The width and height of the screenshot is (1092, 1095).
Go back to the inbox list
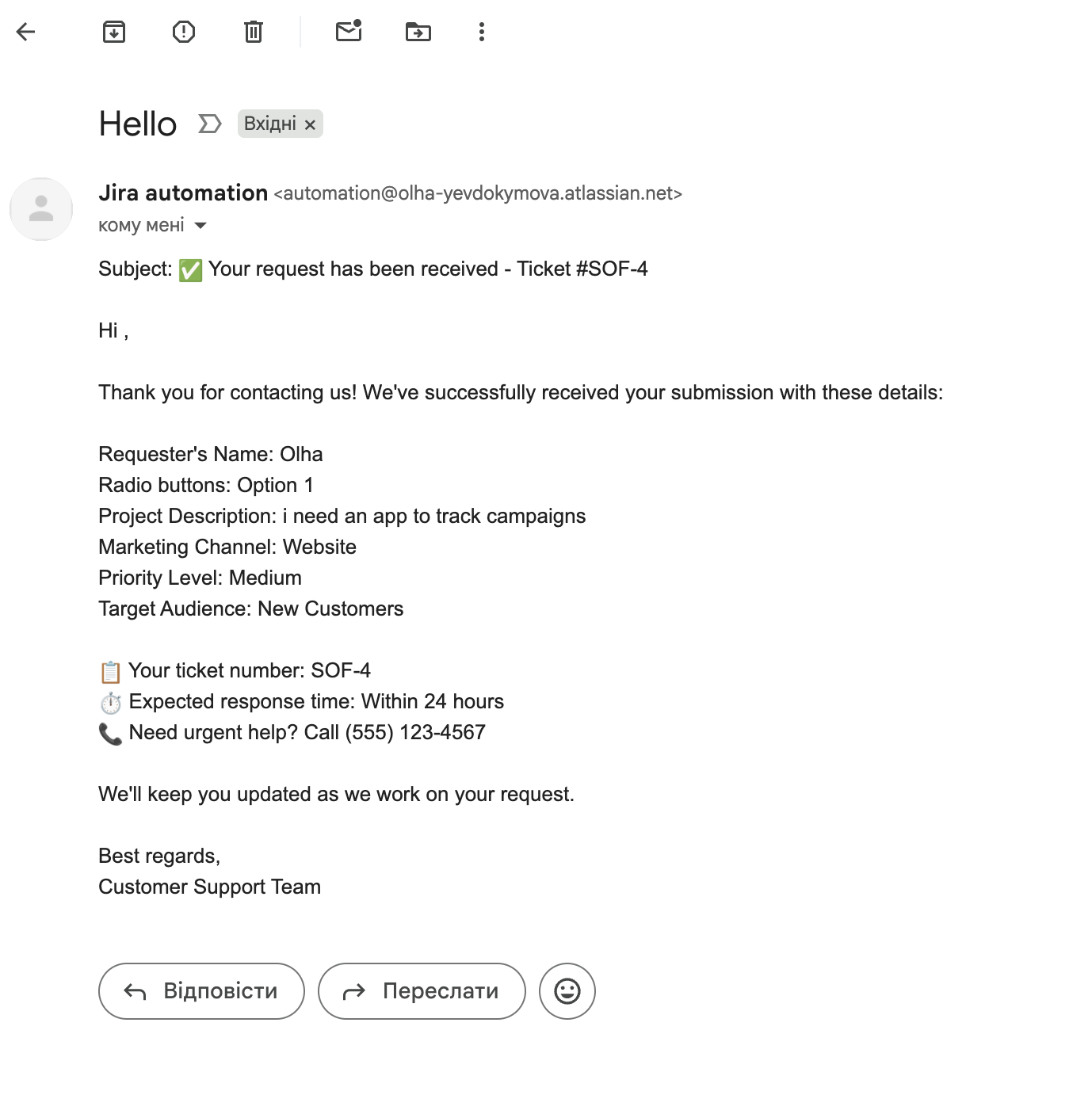point(26,32)
